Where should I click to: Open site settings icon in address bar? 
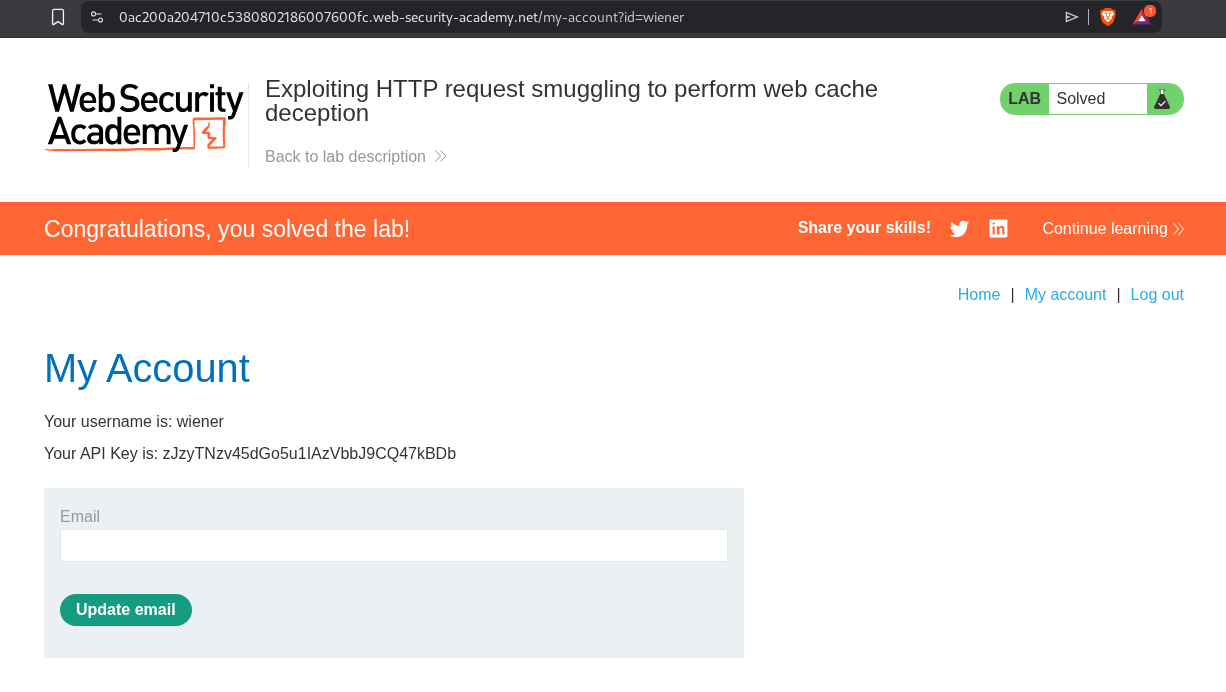pos(97,17)
